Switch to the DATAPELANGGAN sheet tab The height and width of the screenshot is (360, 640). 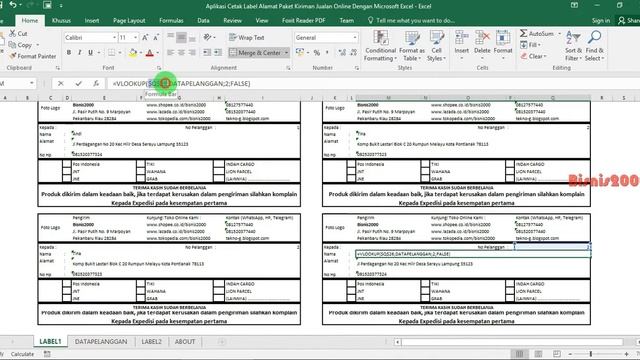pyautogui.click(x=101, y=342)
